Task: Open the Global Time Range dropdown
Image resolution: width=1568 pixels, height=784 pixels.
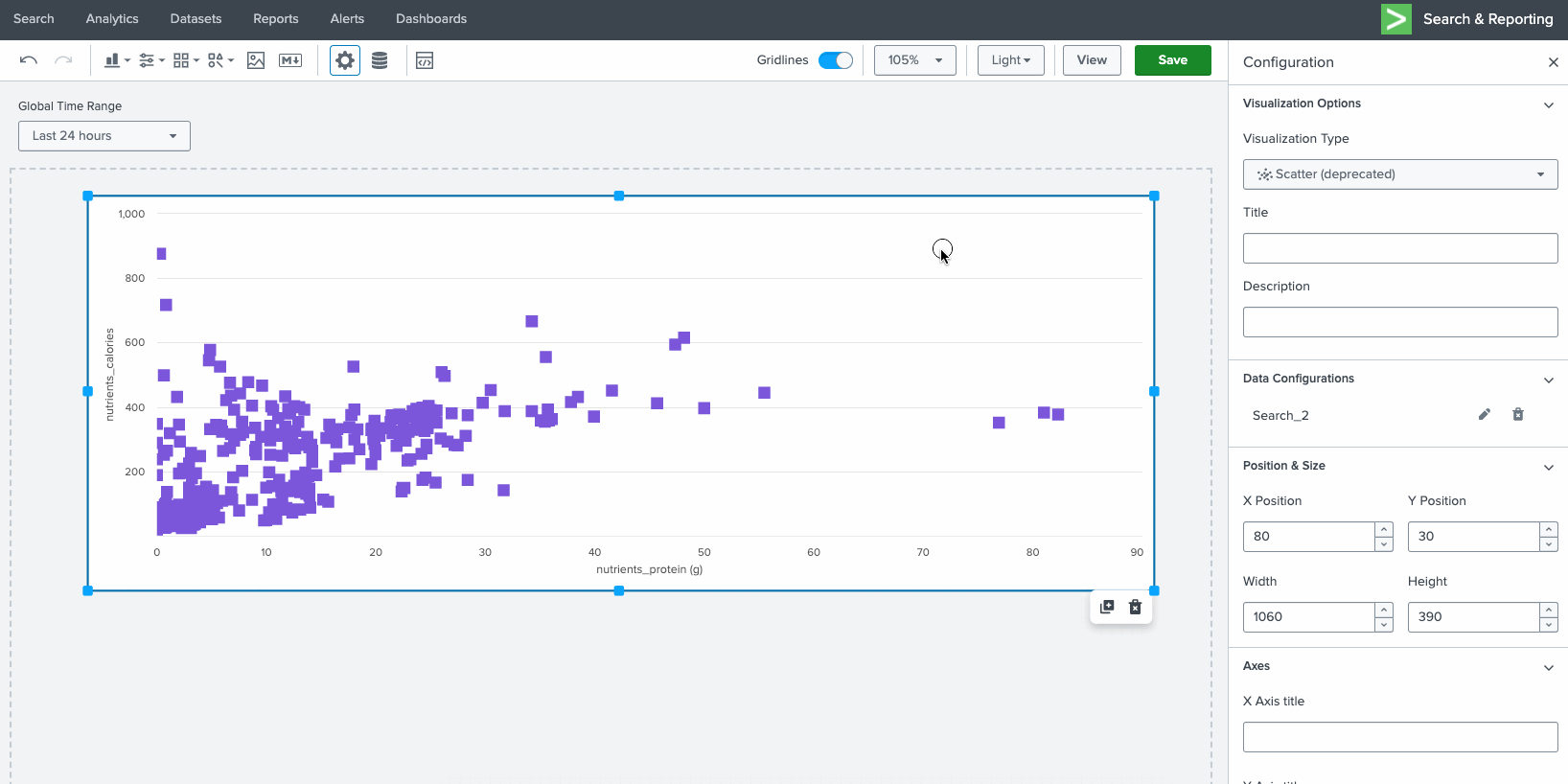Action: (x=104, y=136)
